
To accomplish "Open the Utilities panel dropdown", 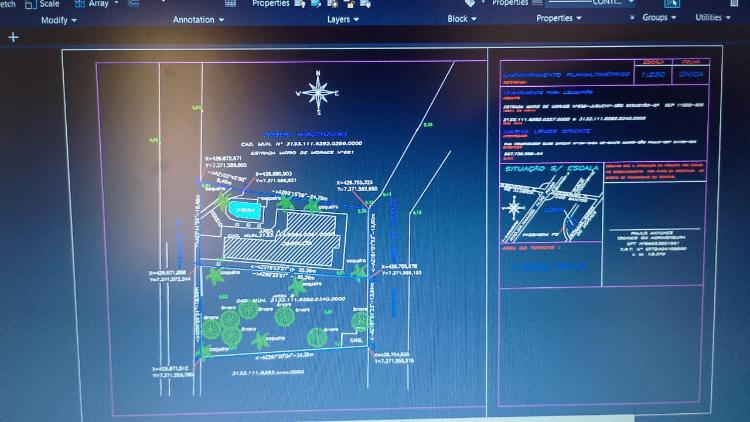I will (x=713, y=18).
